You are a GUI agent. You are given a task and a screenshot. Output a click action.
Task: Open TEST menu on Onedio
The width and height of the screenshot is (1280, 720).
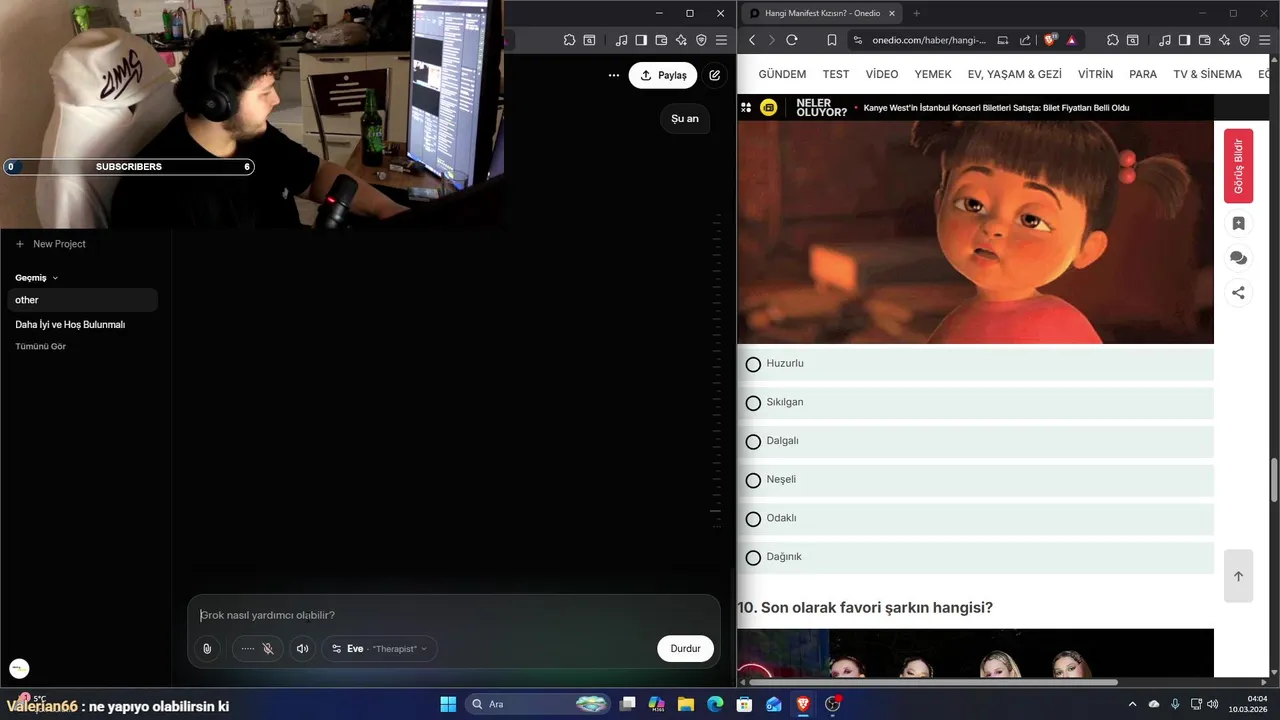point(836,74)
